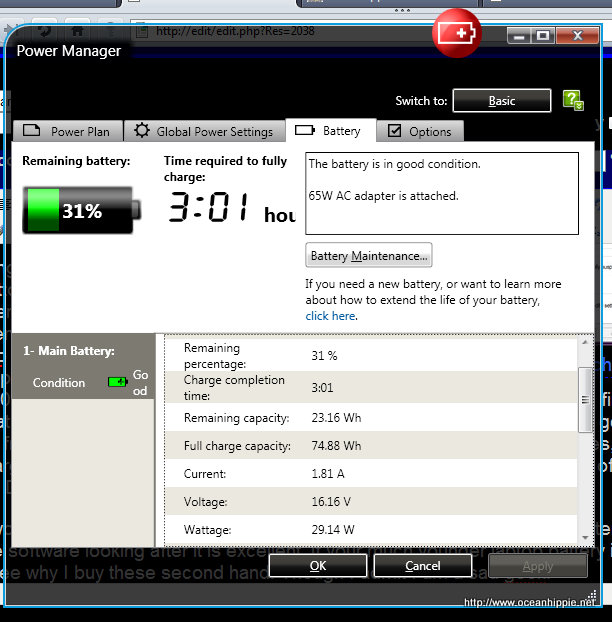
Task: Open Battery Maintenance dialog
Action: click(369, 256)
